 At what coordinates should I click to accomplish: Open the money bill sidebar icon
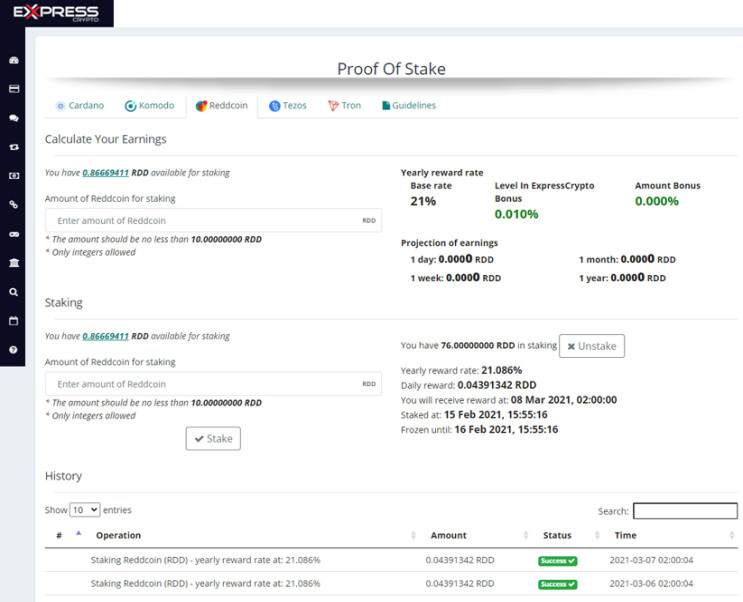tap(14, 176)
